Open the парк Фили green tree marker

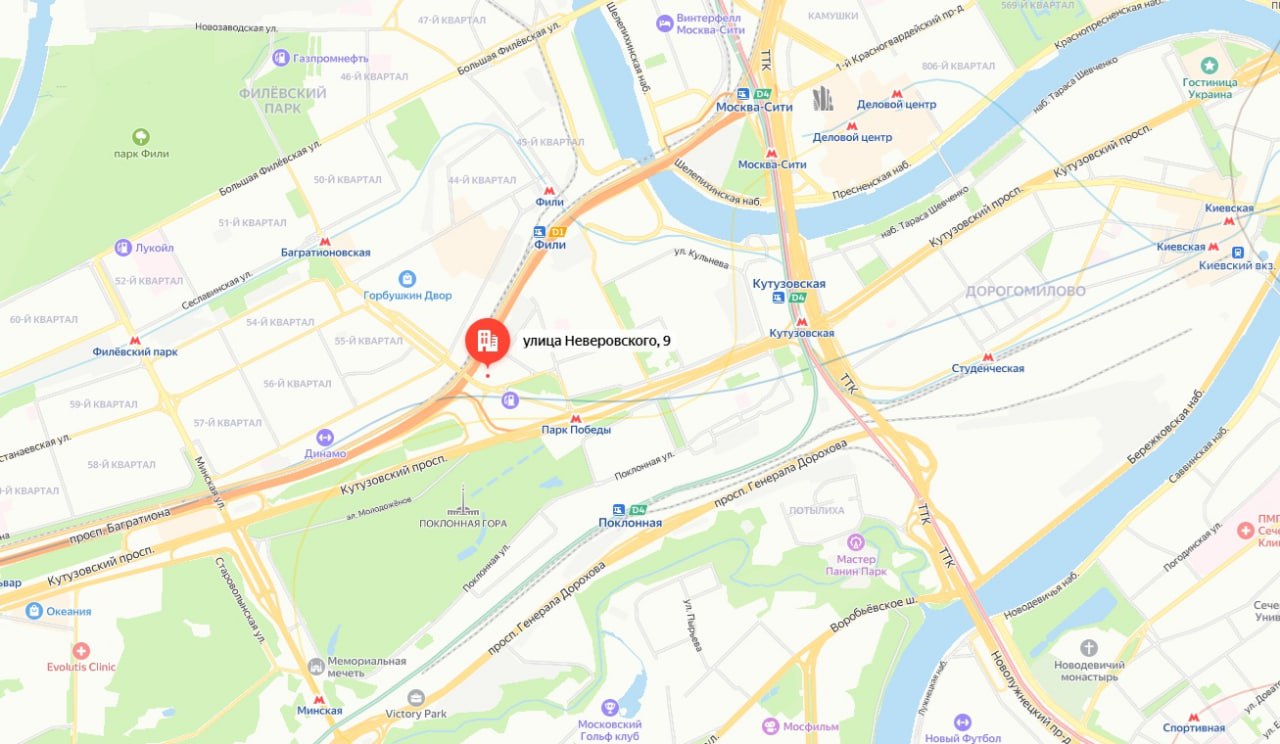pos(141,136)
